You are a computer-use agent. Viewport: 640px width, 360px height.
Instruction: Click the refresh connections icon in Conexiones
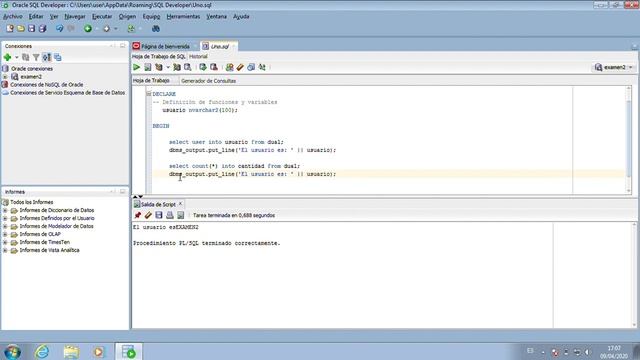coord(26,58)
